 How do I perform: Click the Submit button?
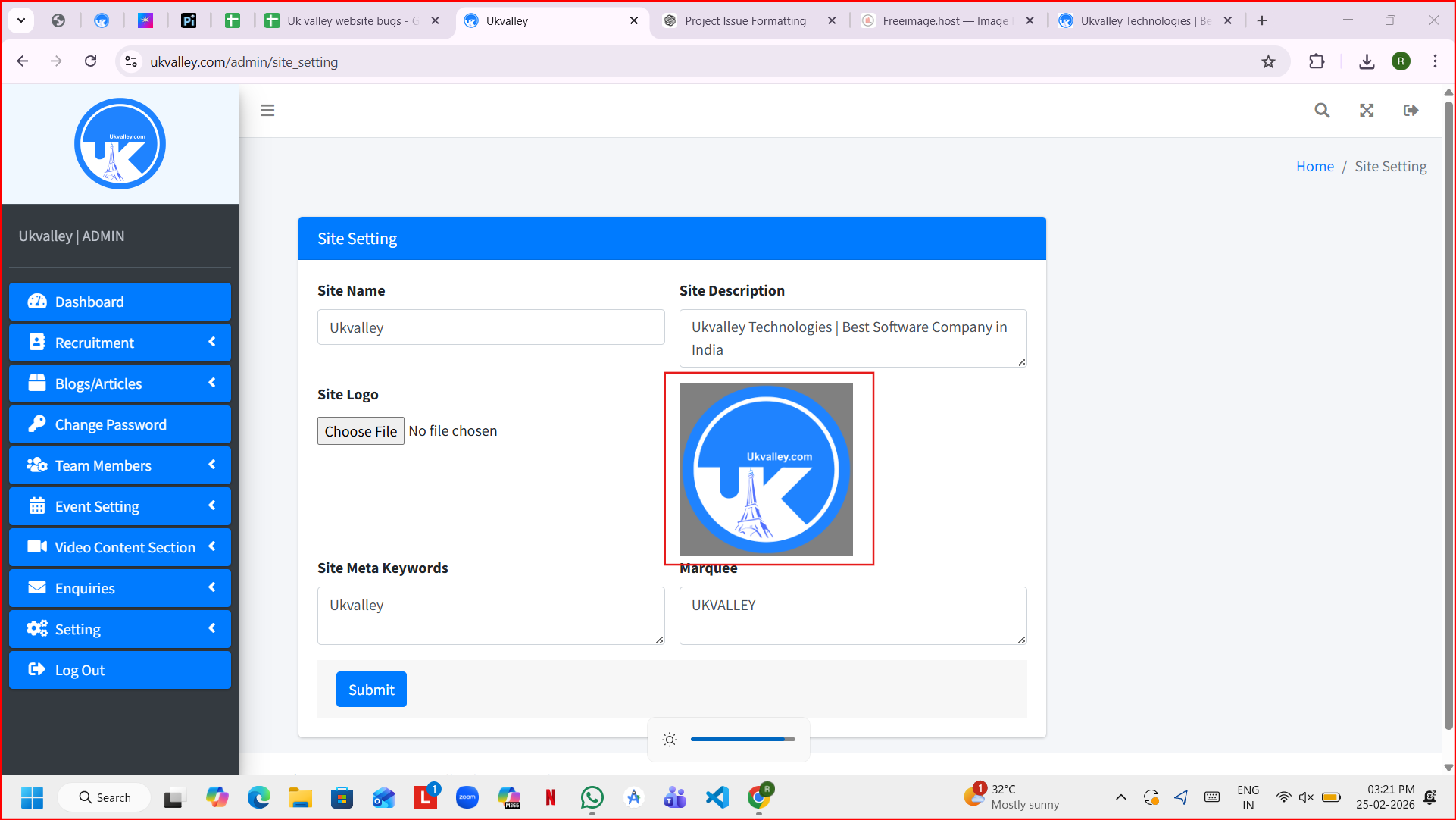371,690
